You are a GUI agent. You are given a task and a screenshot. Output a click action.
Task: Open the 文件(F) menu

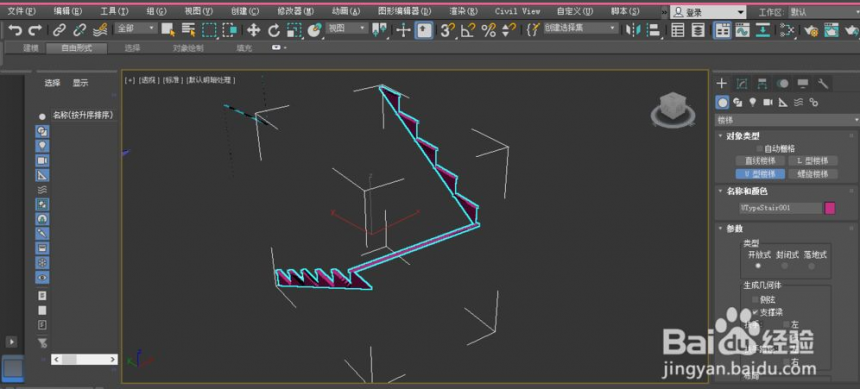[x=21, y=11]
